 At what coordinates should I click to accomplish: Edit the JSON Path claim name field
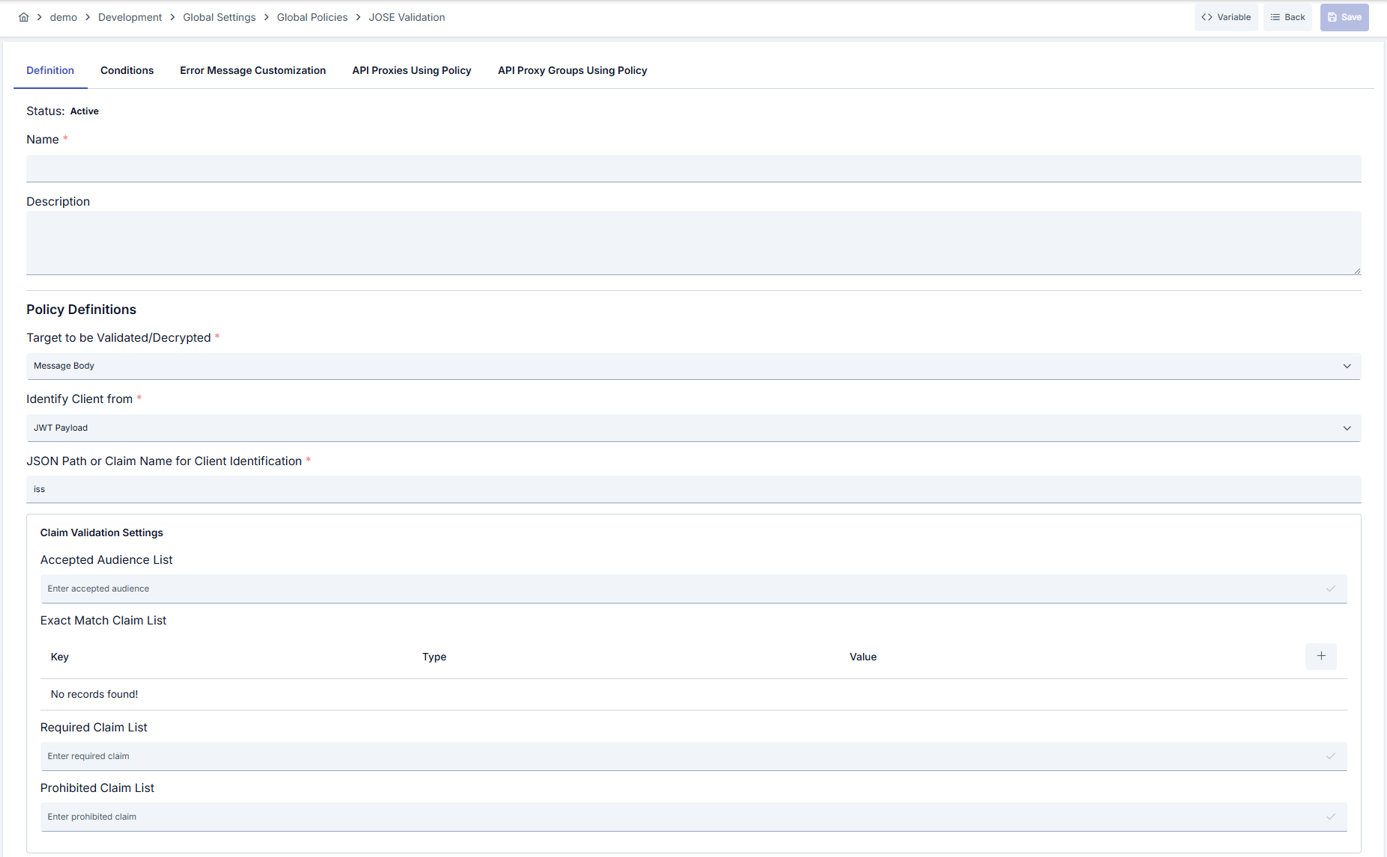coord(693,489)
